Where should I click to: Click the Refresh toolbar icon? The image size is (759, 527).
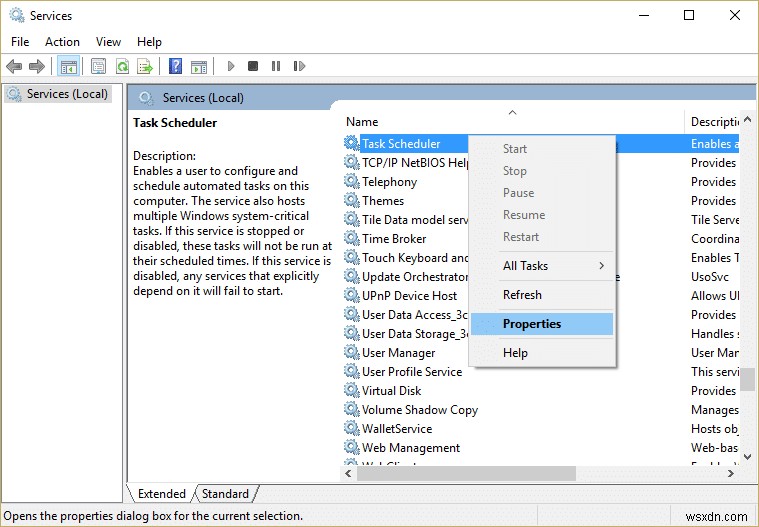point(122,66)
